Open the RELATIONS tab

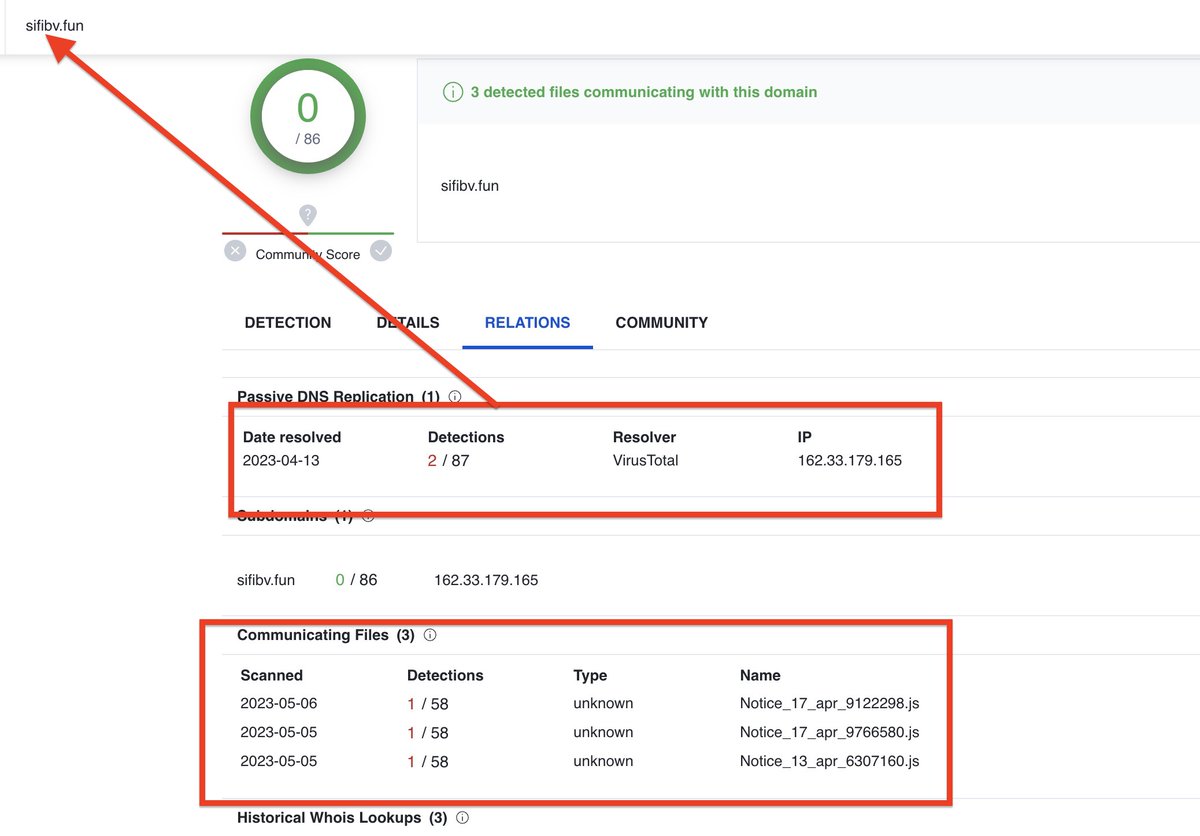[527, 323]
